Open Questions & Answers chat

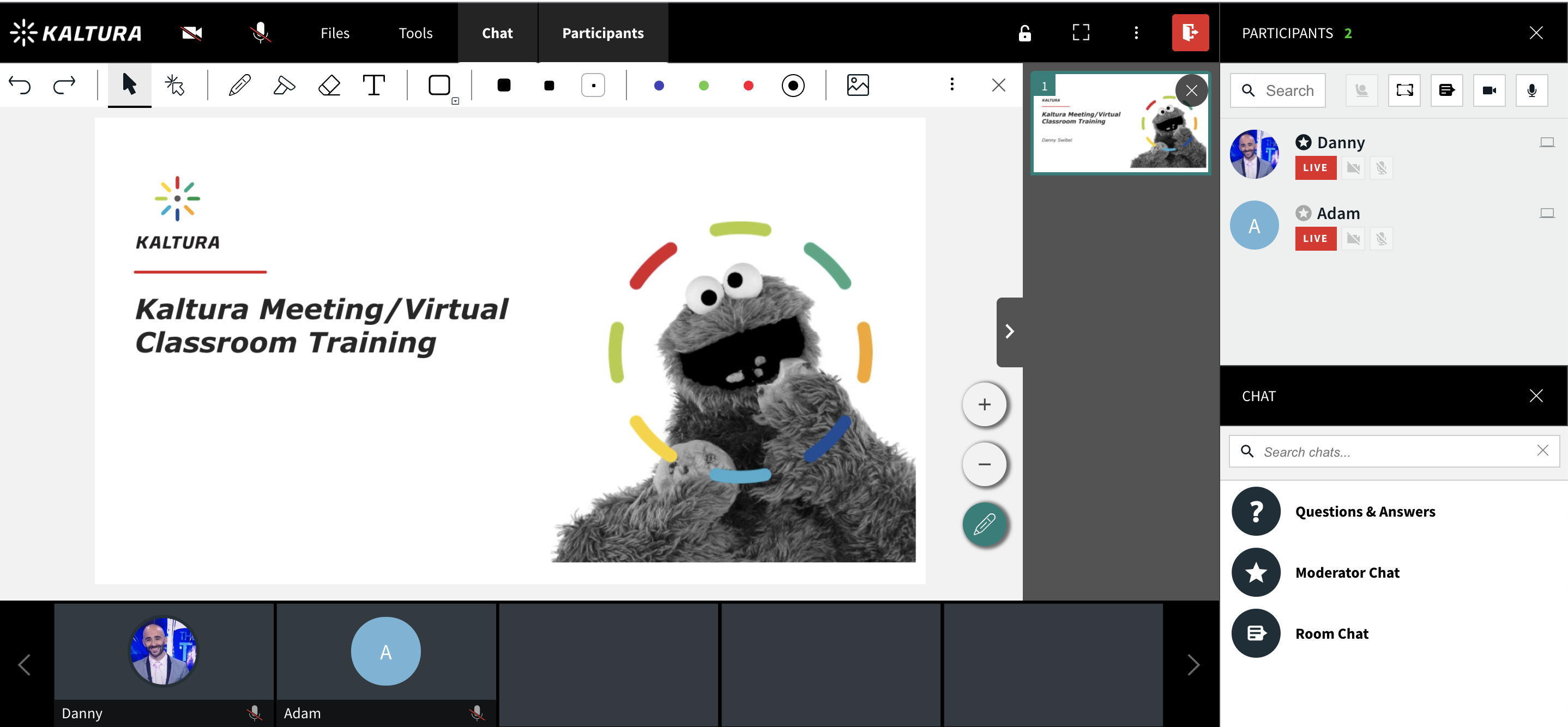(1365, 512)
